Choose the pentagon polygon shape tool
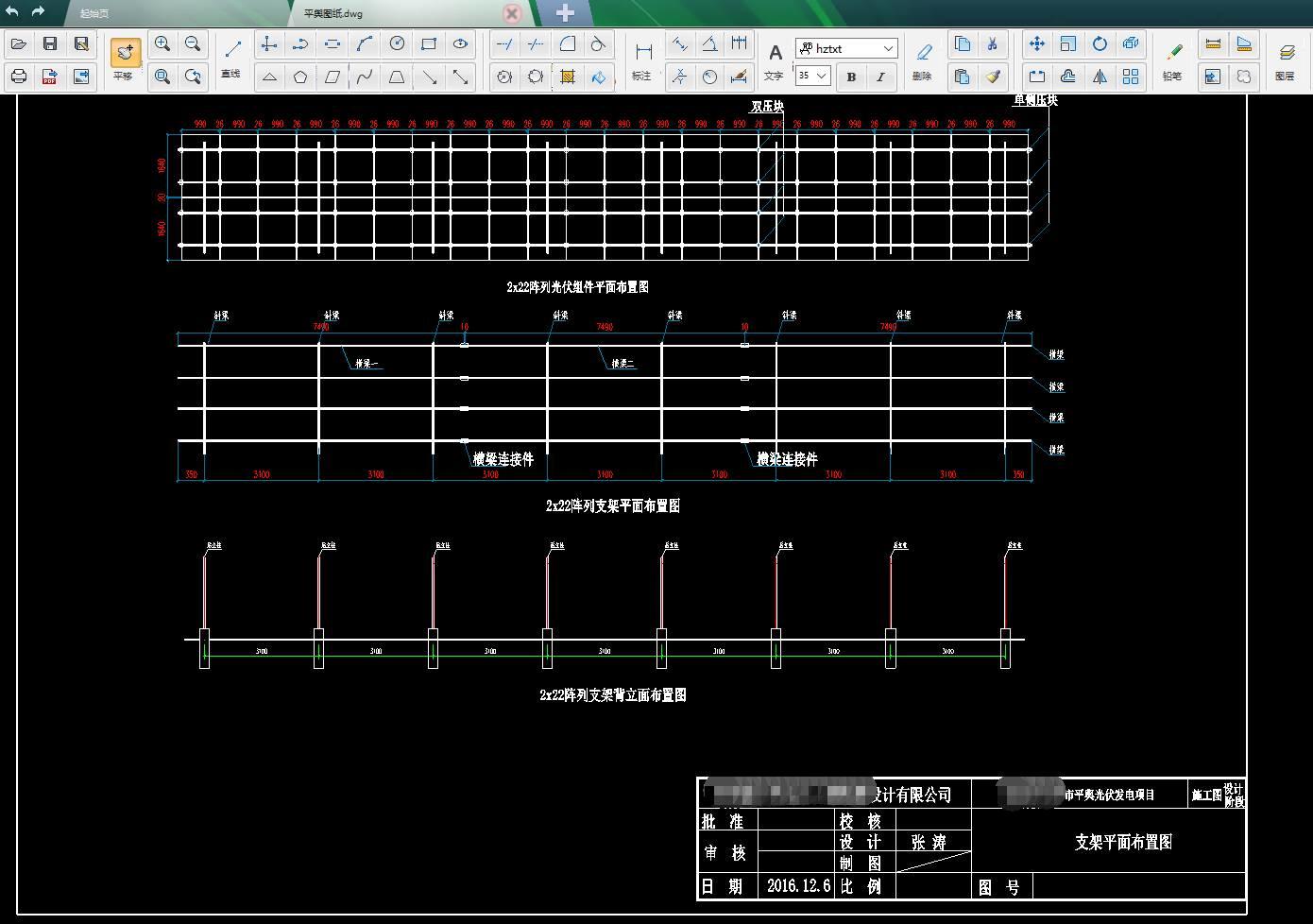1313x924 pixels. (x=300, y=77)
